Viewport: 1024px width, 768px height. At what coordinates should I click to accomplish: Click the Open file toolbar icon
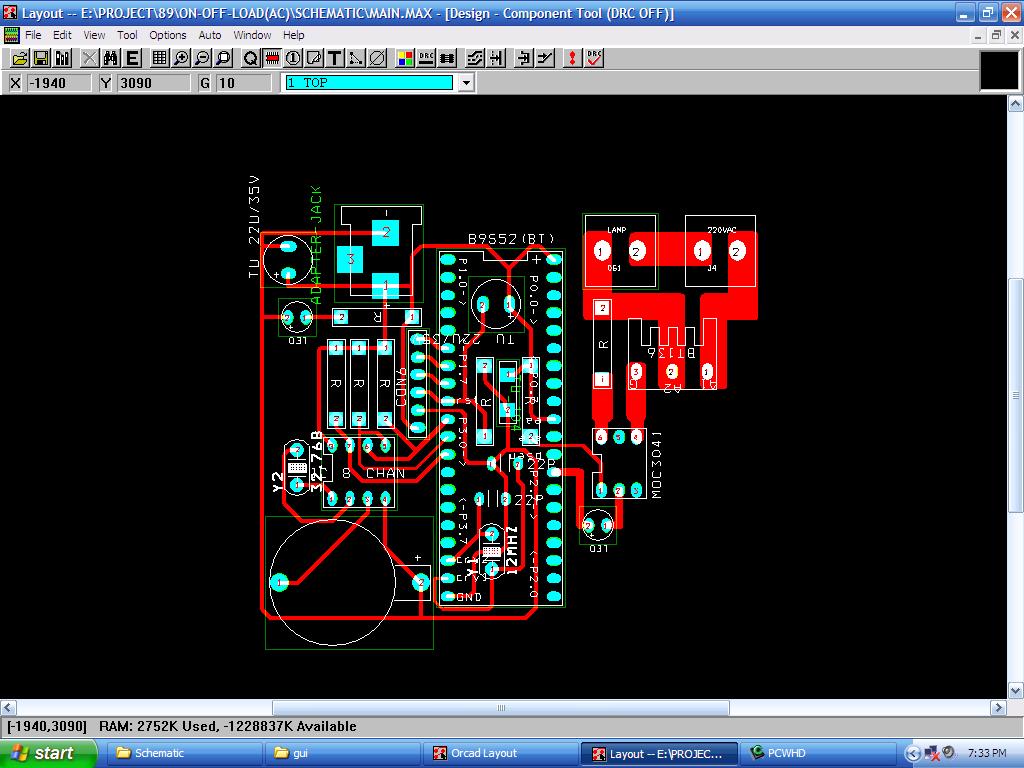pos(20,59)
